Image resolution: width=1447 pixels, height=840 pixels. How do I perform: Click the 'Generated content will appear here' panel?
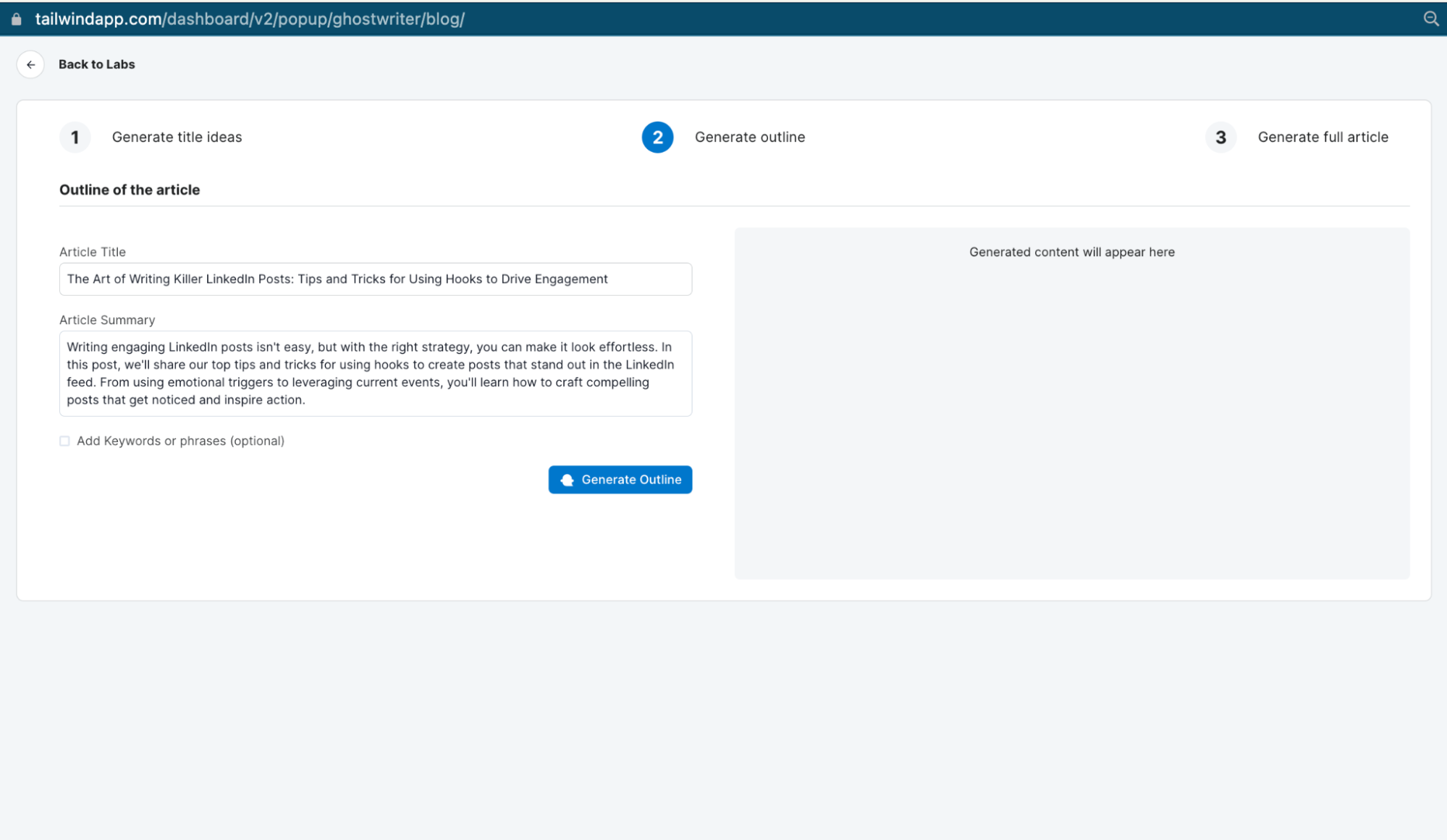tap(1071, 403)
